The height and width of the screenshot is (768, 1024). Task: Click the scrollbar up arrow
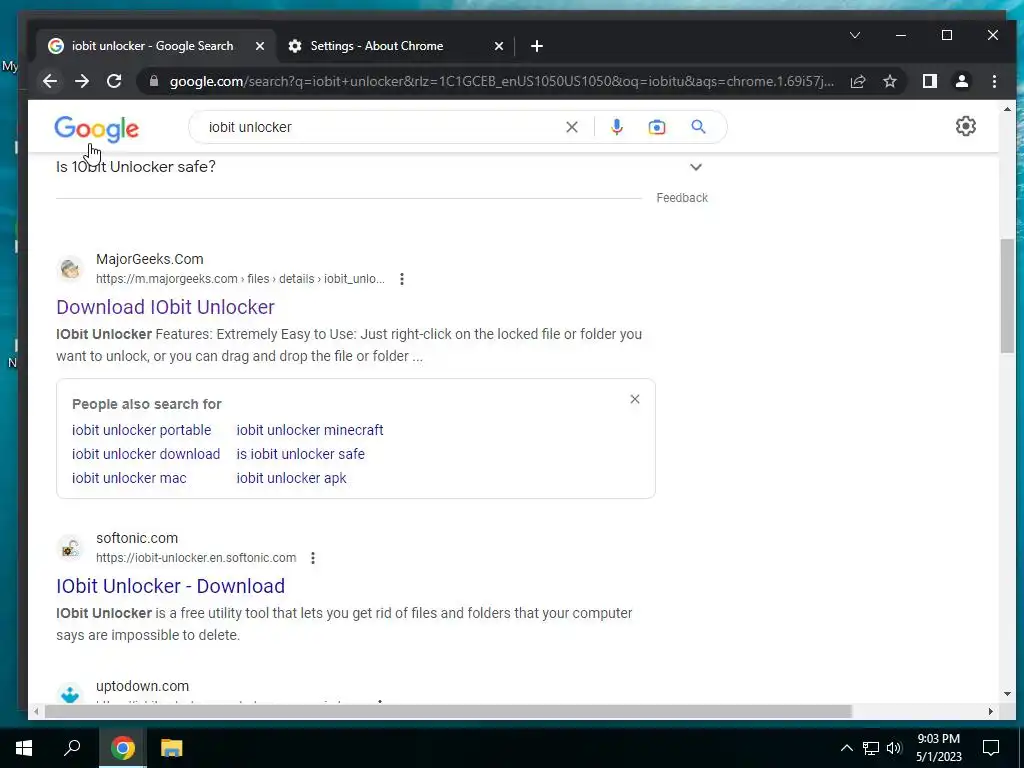coord(1007,110)
